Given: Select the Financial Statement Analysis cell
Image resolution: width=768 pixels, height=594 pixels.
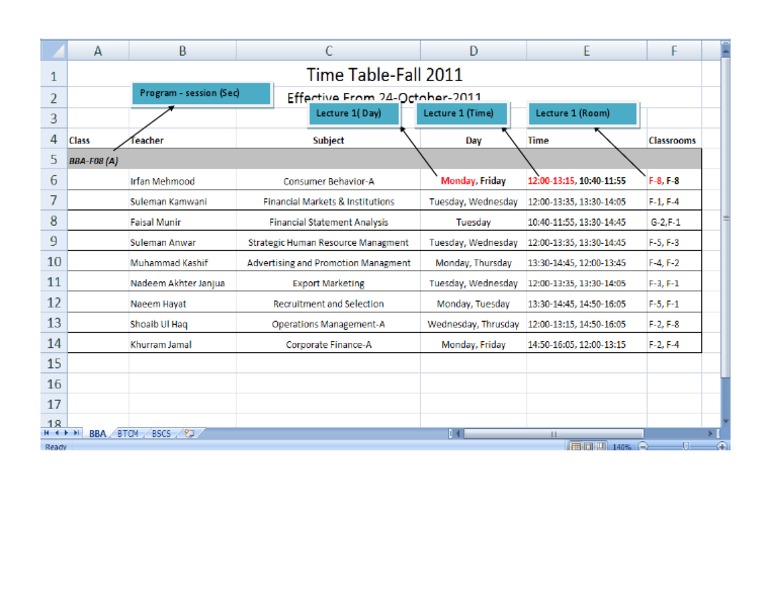Looking at the screenshot, I should click(328, 222).
